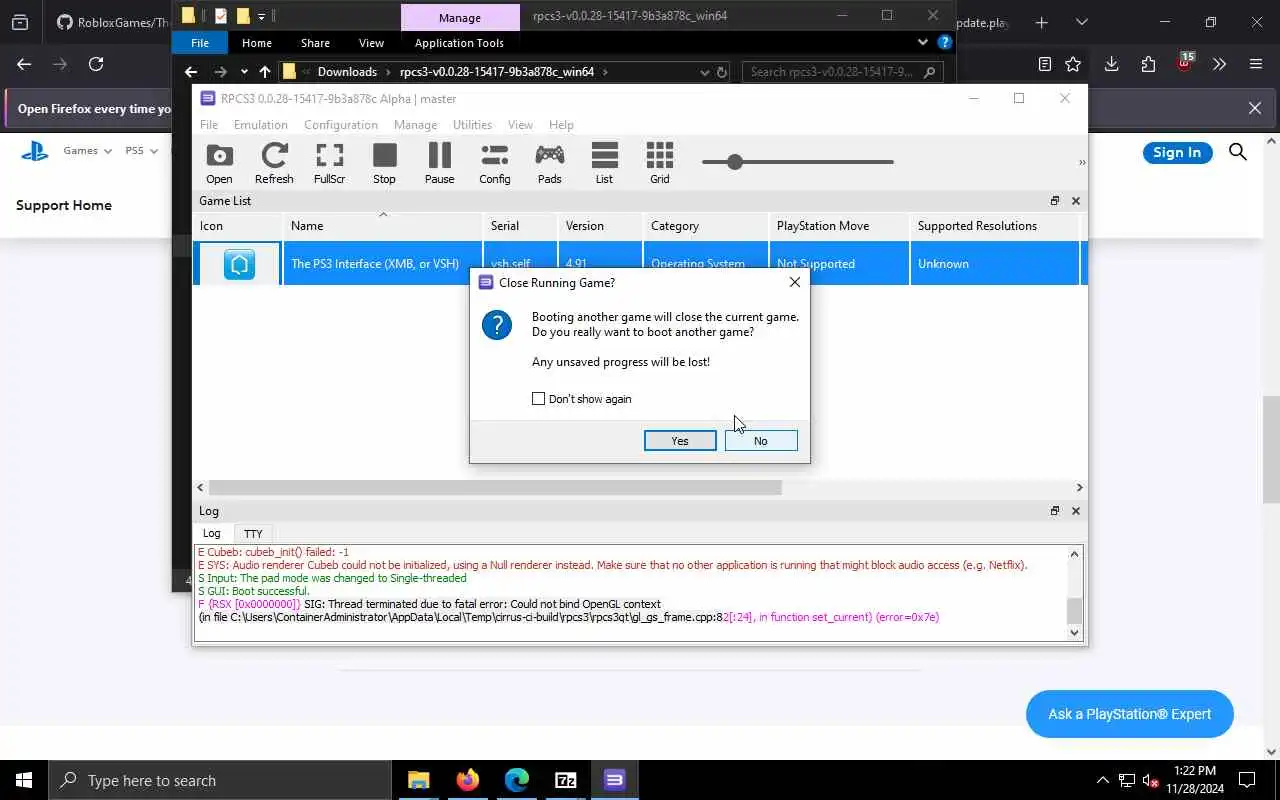The width and height of the screenshot is (1280, 800).
Task: Open the Configuration menu
Action: [x=341, y=125]
